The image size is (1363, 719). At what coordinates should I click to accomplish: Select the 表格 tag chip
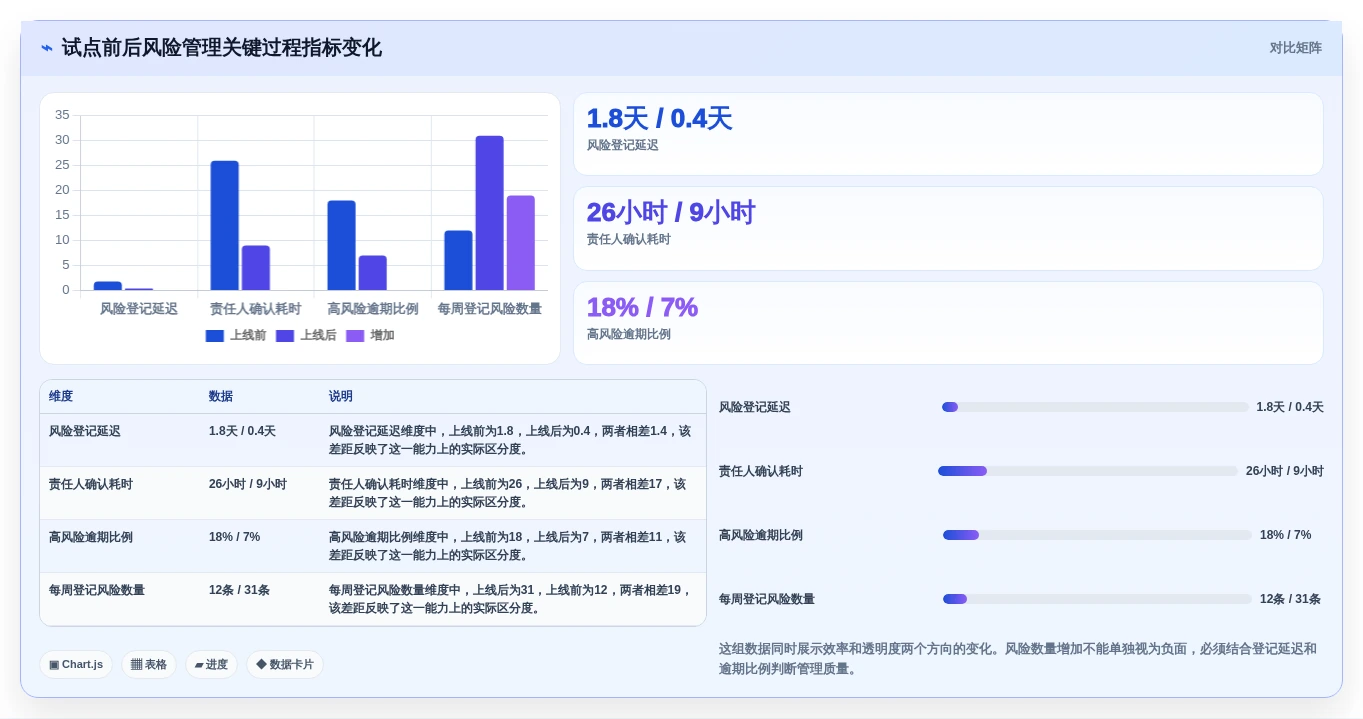(x=149, y=664)
